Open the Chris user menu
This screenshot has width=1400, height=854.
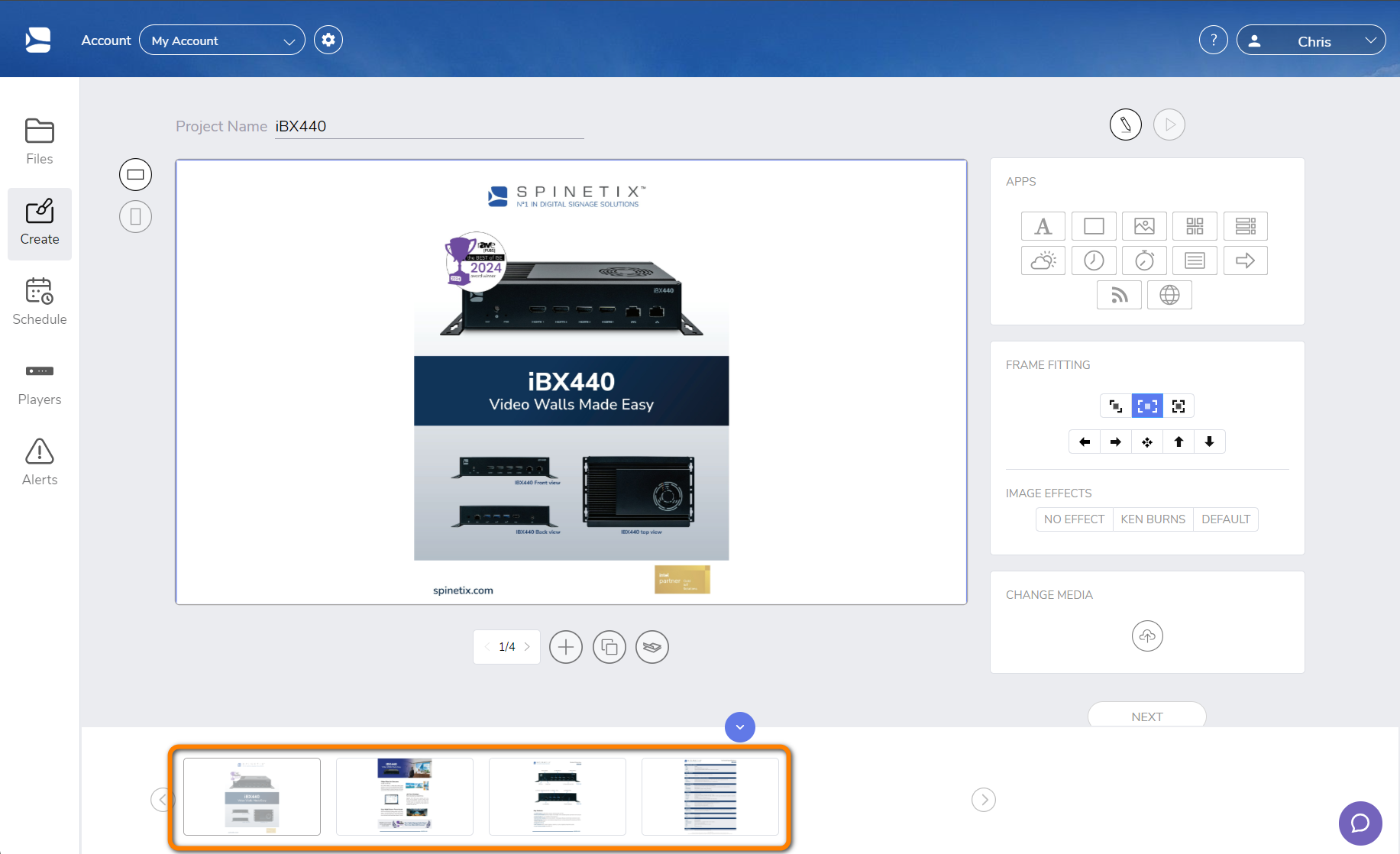(x=1311, y=40)
